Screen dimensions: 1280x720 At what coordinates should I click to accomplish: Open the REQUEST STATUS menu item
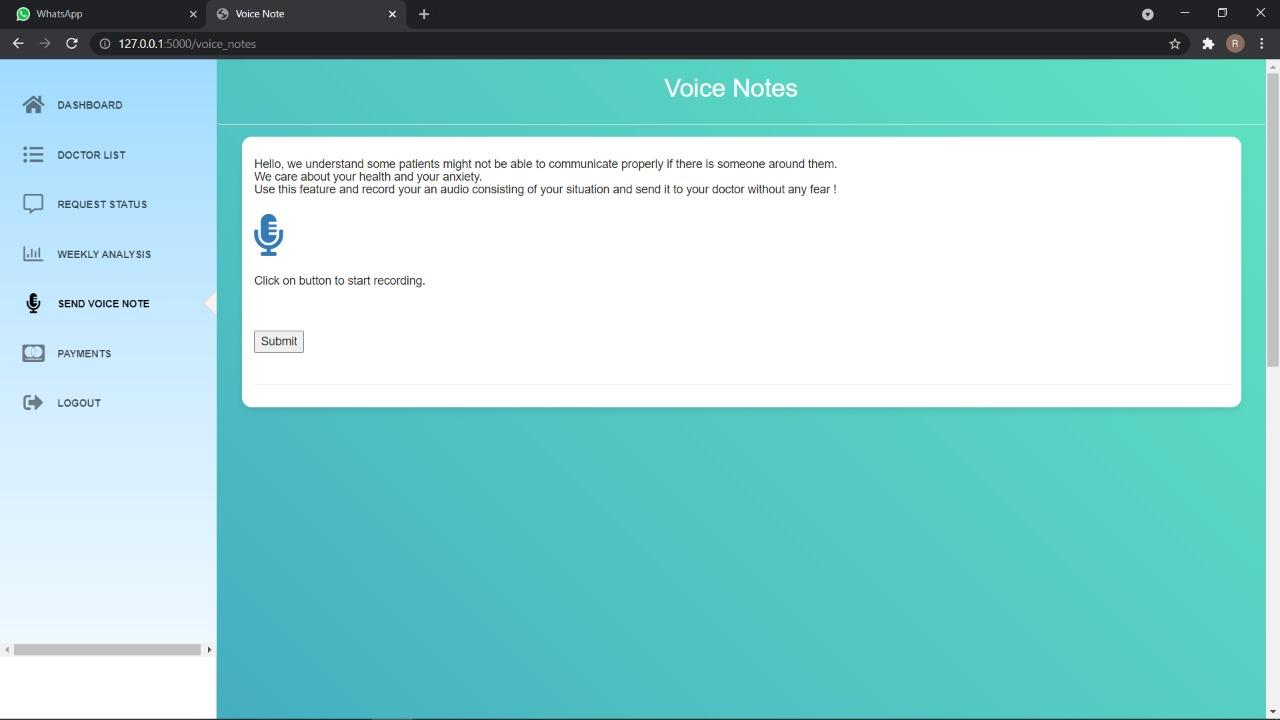102,204
